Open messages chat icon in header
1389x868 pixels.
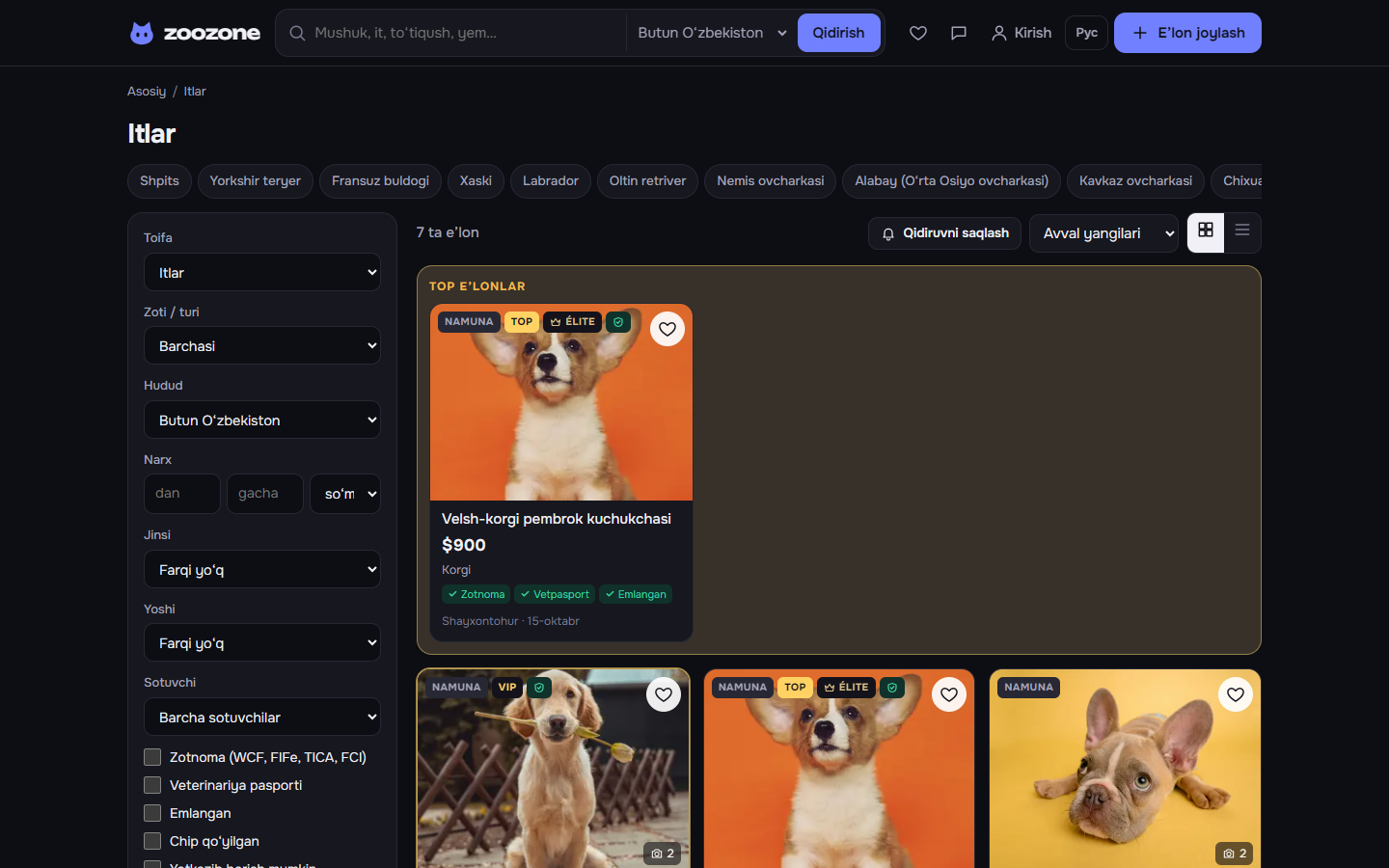(959, 33)
